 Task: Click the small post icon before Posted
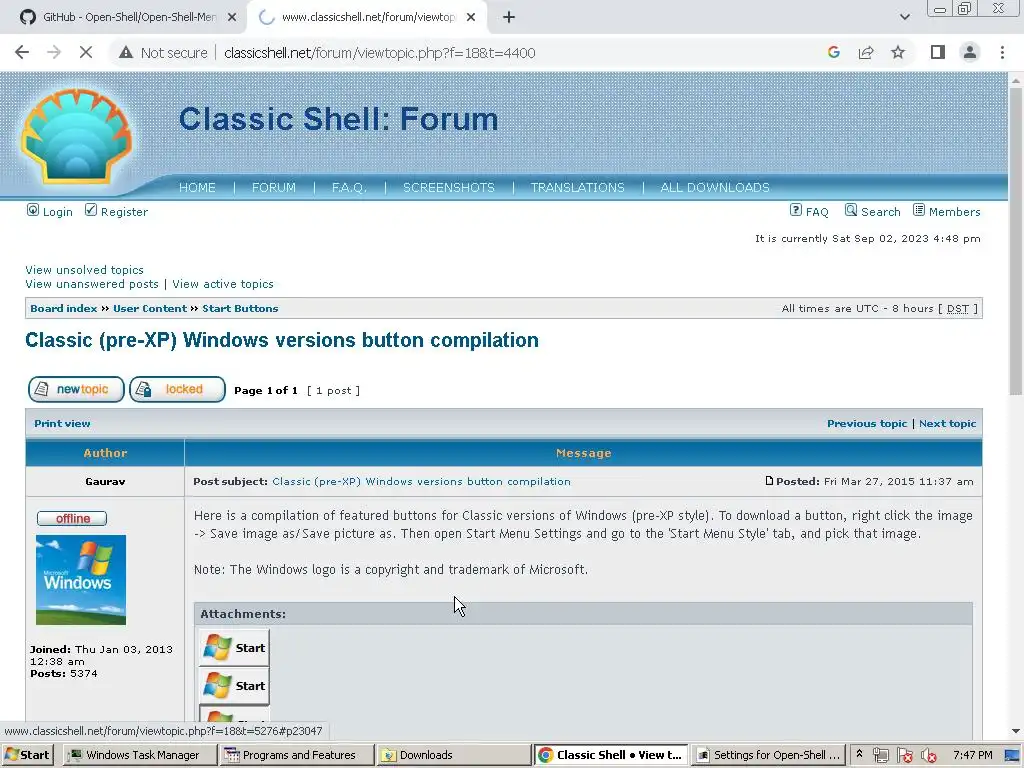coord(769,481)
